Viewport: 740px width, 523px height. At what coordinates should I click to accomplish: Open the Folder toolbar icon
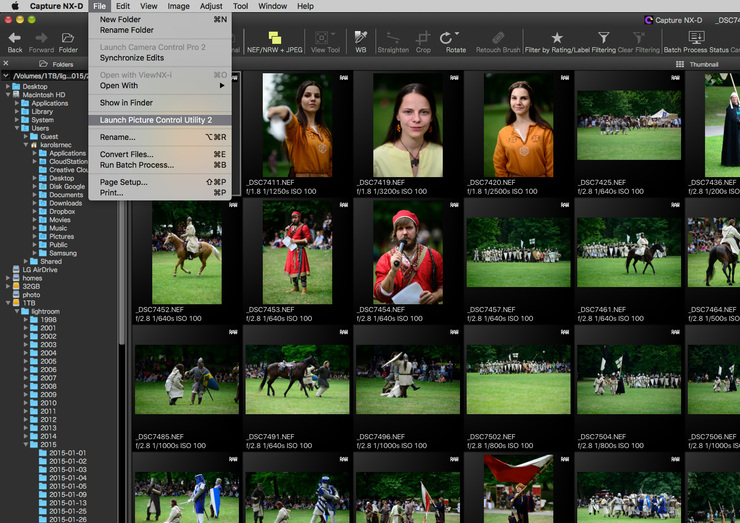[68, 38]
